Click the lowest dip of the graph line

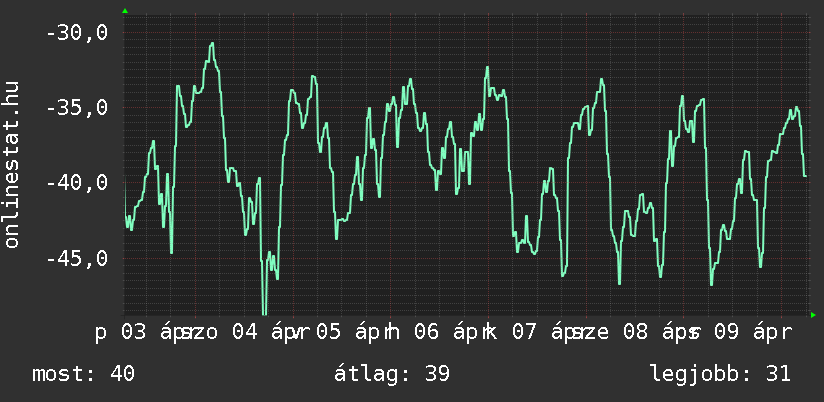tap(264, 312)
